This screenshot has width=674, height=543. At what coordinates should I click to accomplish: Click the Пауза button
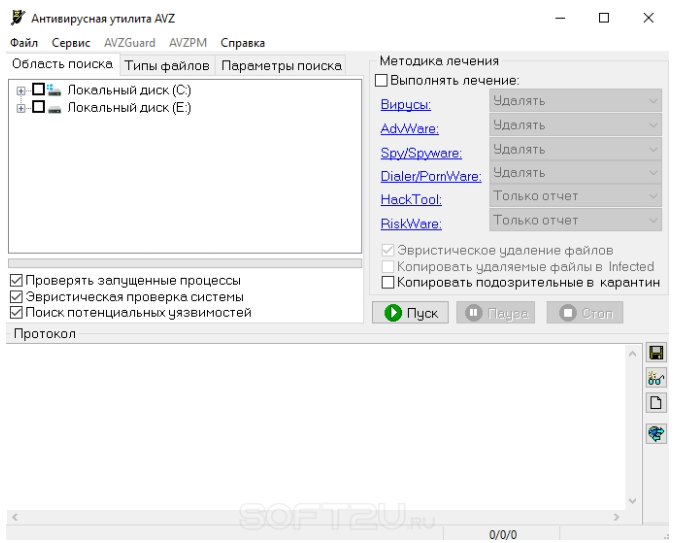pyautogui.click(x=496, y=313)
